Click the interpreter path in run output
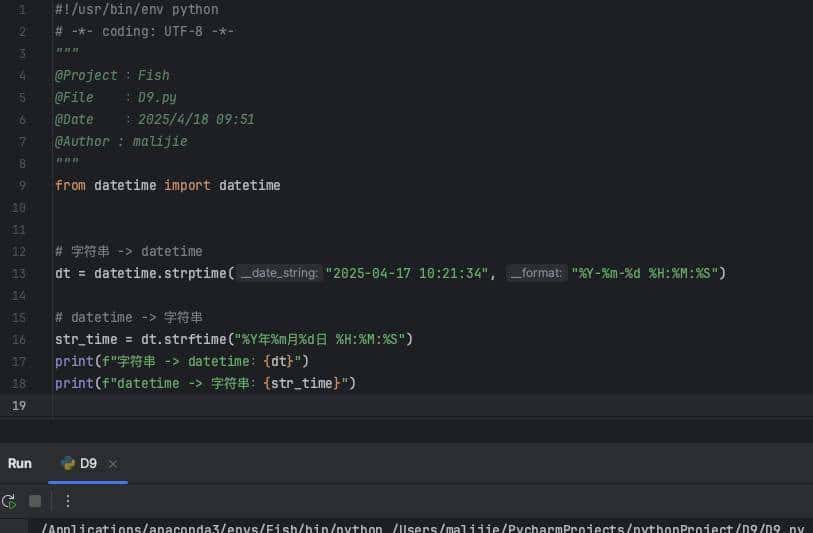This screenshot has width=813, height=533. coord(212,528)
